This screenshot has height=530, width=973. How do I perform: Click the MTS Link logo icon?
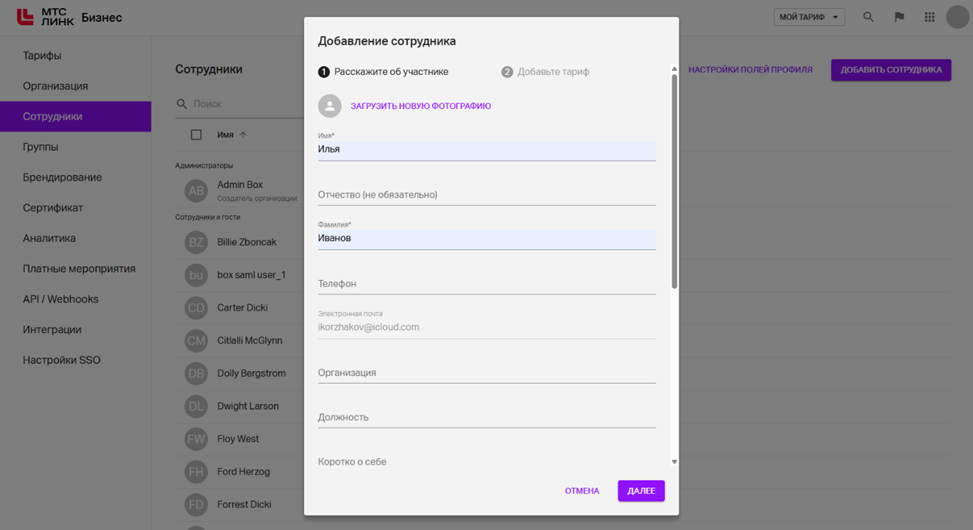(x=25, y=17)
